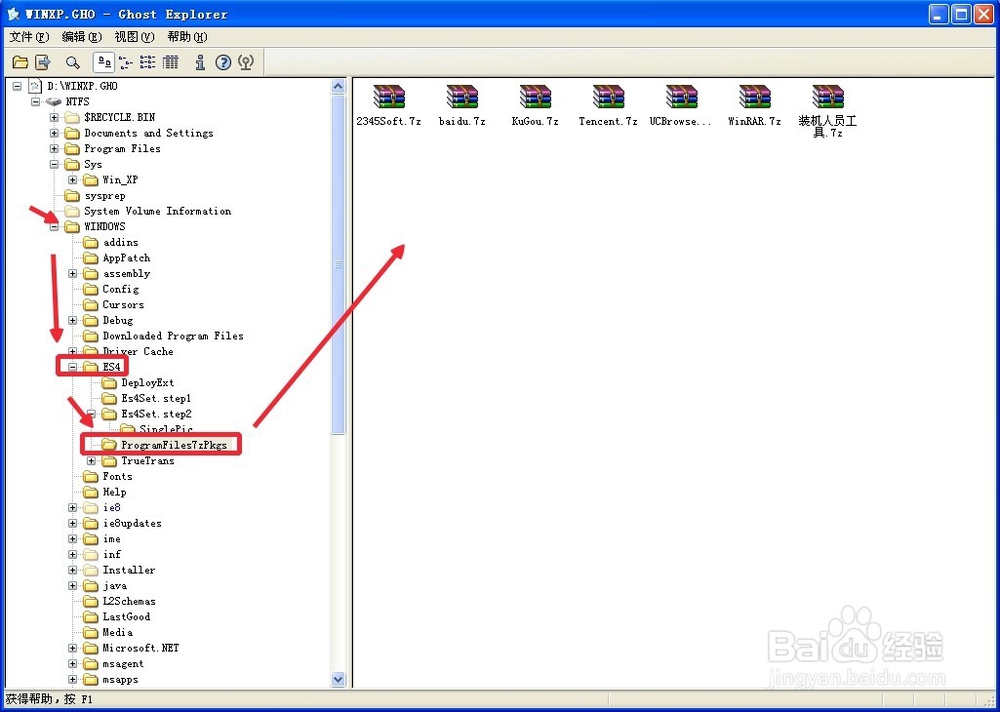The height and width of the screenshot is (712, 1000).
Task: Click the question mark help icon
Action: coord(223,62)
